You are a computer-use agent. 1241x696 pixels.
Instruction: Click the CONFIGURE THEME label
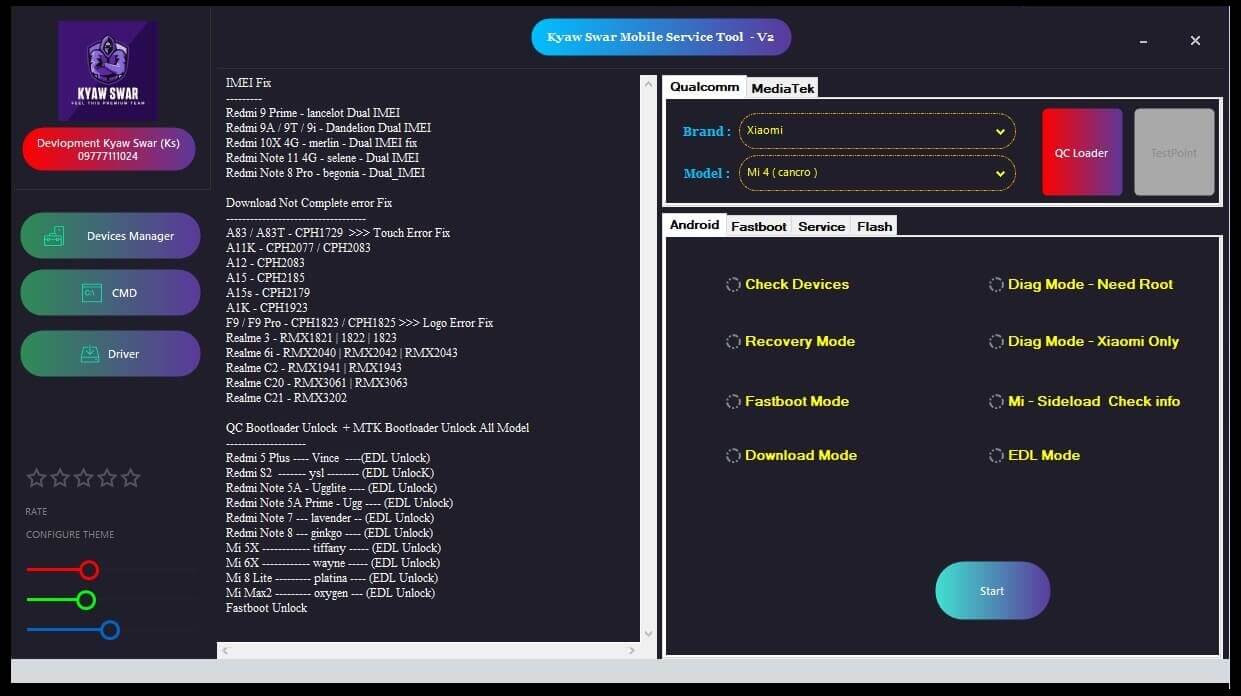point(70,535)
